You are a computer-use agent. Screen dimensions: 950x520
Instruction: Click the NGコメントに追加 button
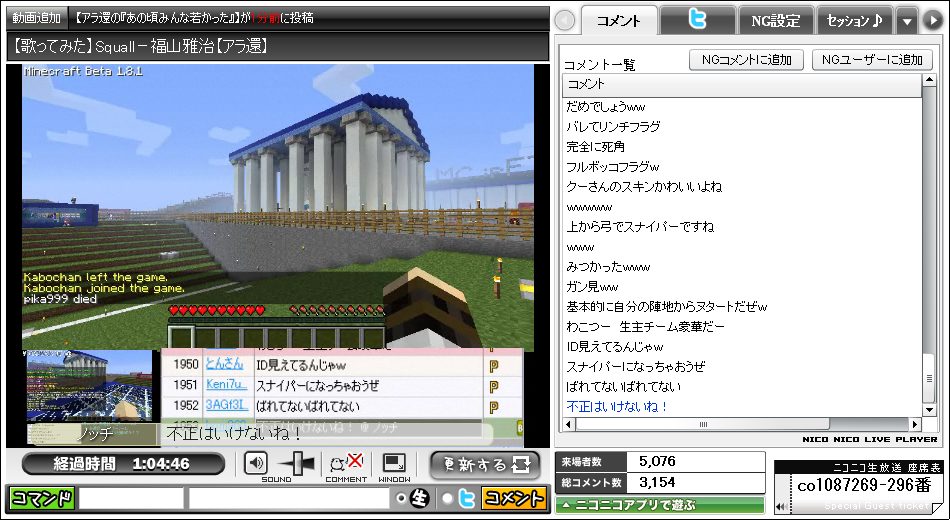tap(746, 59)
